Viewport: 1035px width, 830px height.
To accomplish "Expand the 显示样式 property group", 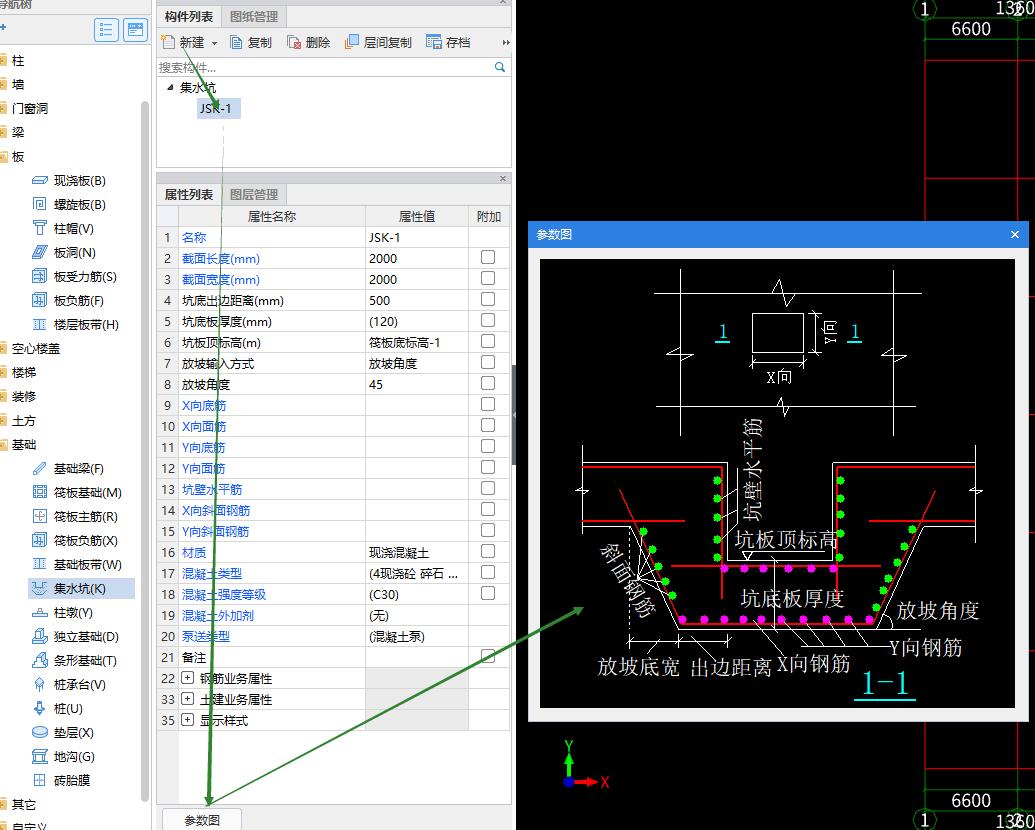I will [187, 720].
